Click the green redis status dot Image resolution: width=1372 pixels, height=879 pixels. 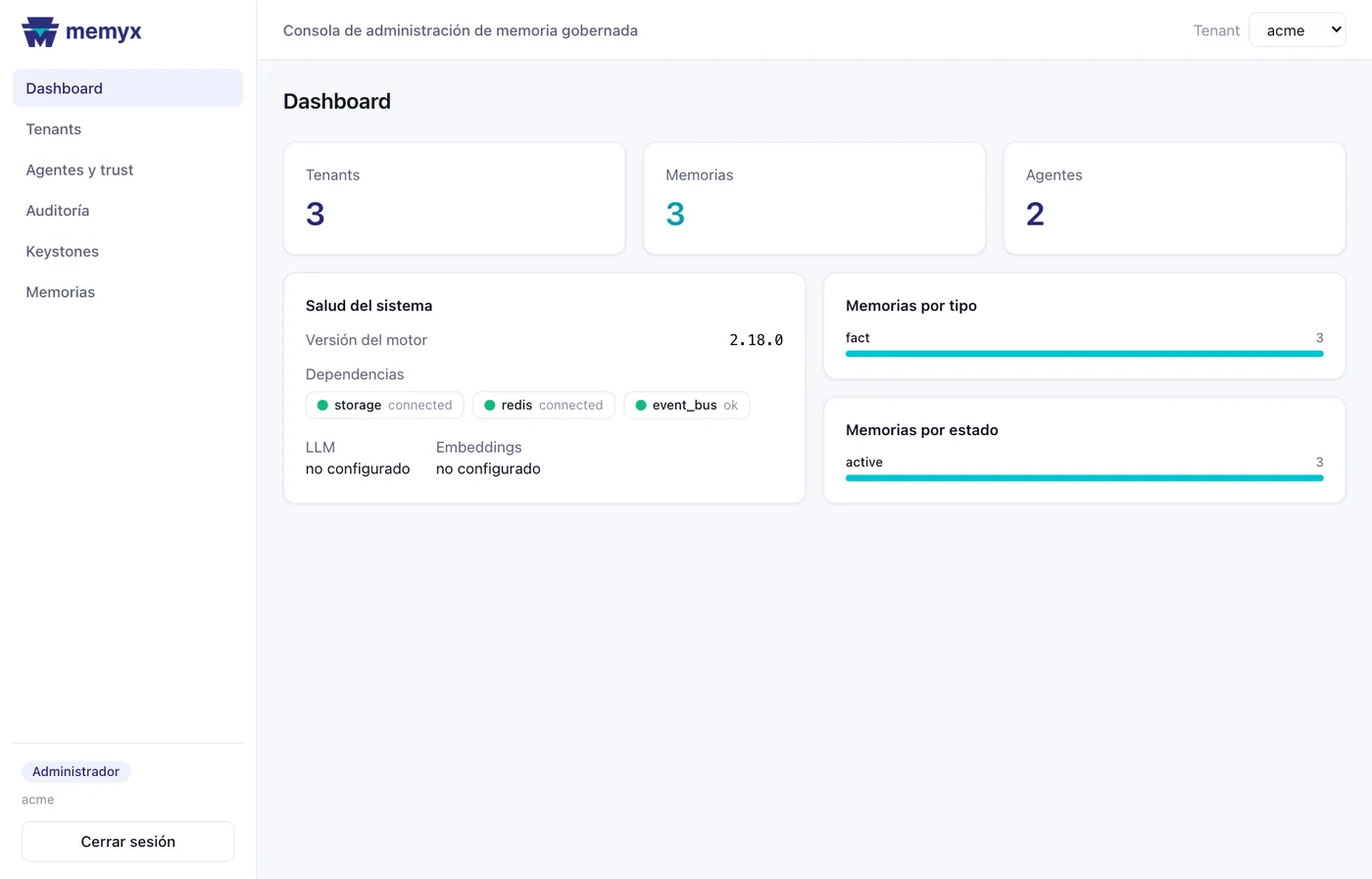[x=490, y=405]
